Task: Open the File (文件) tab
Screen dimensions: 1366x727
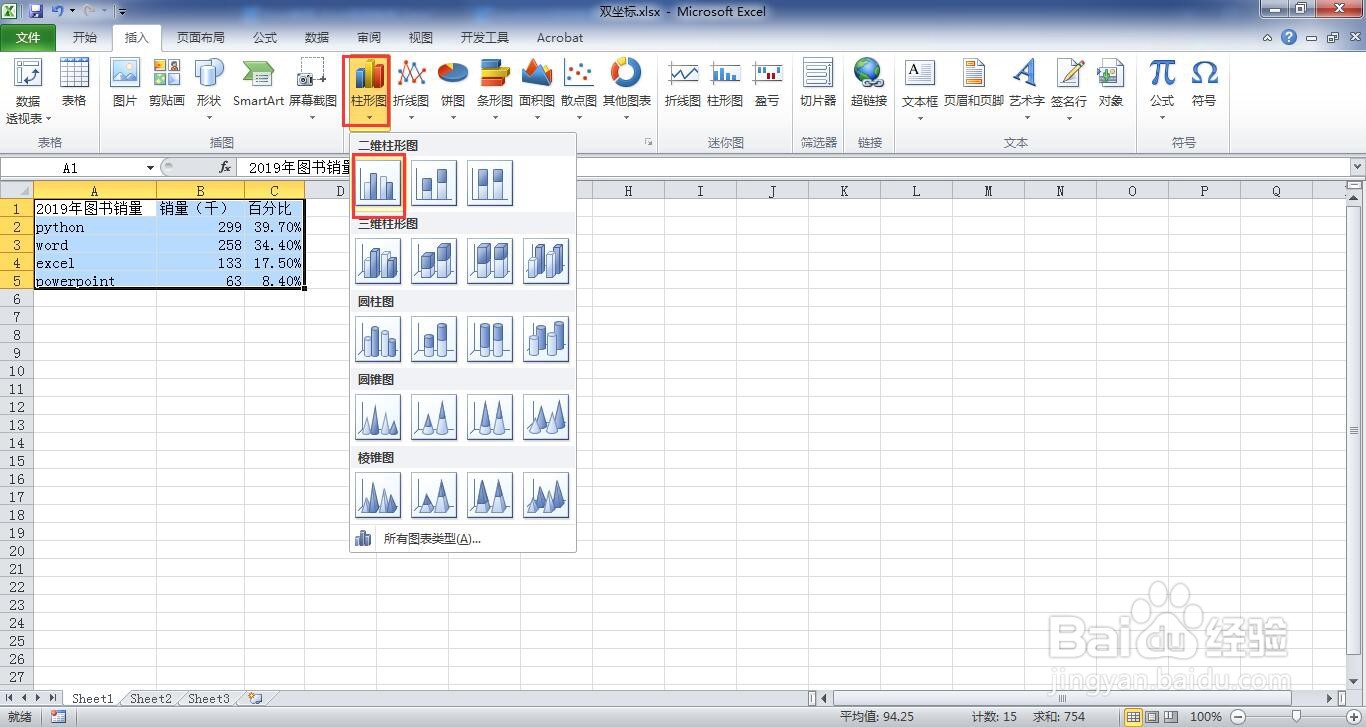Action: (29, 37)
